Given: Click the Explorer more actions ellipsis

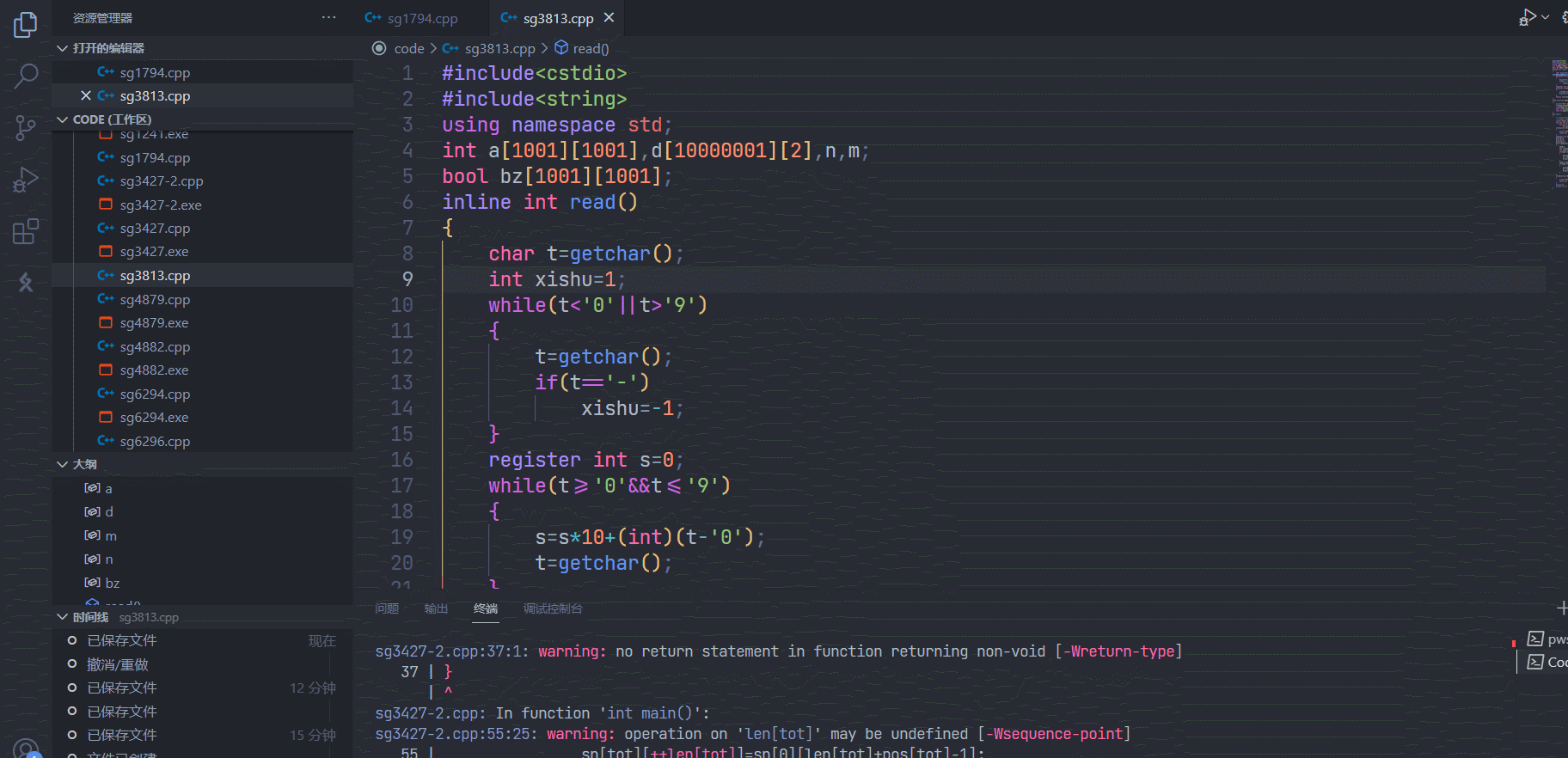Looking at the screenshot, I should tap(328, 18).
